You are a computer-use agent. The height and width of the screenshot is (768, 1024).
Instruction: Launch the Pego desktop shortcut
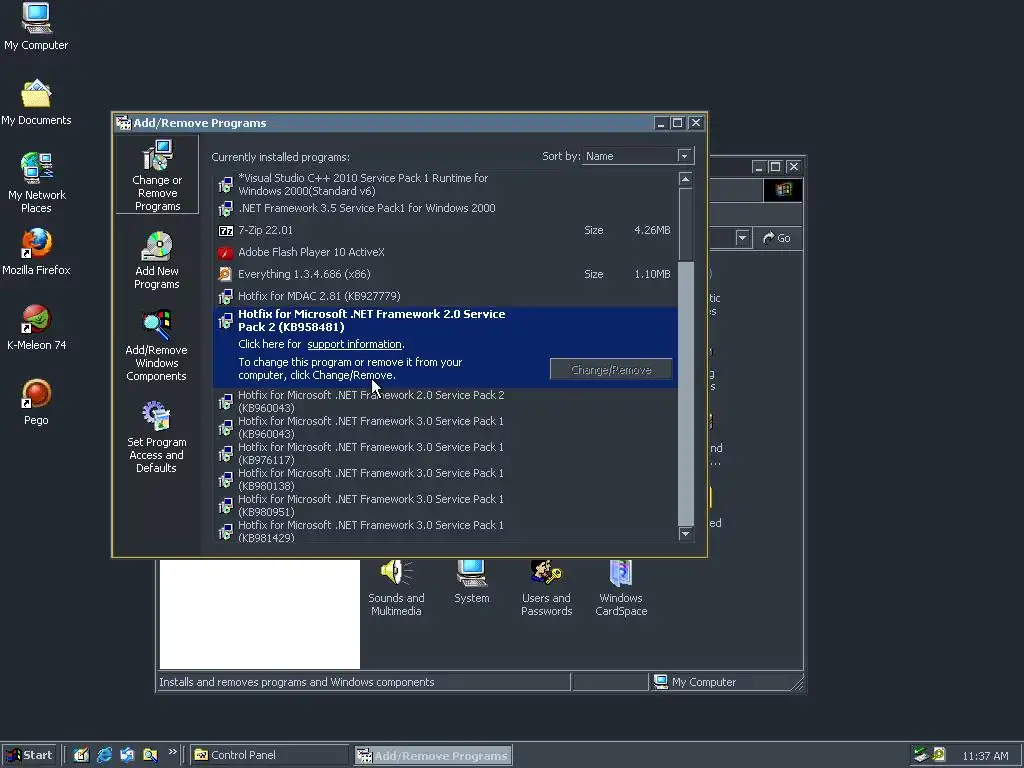[x=36, y=402]
